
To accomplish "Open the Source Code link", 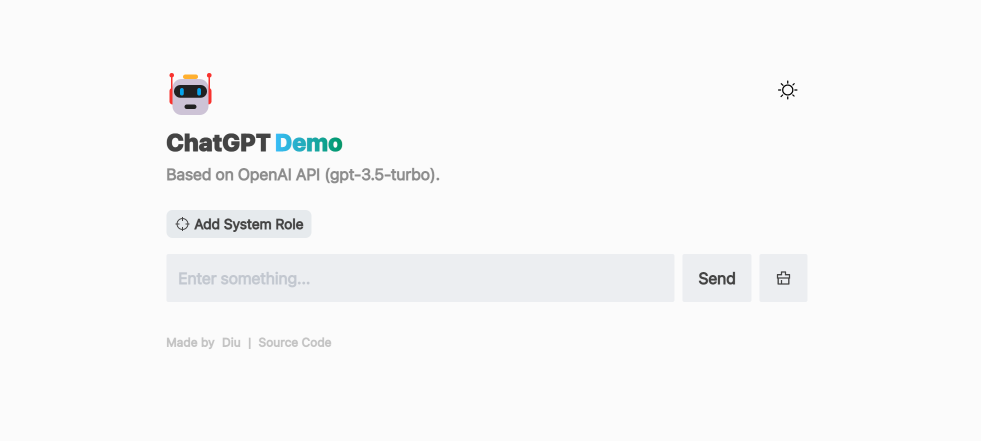I will click(x=295, y=342).
